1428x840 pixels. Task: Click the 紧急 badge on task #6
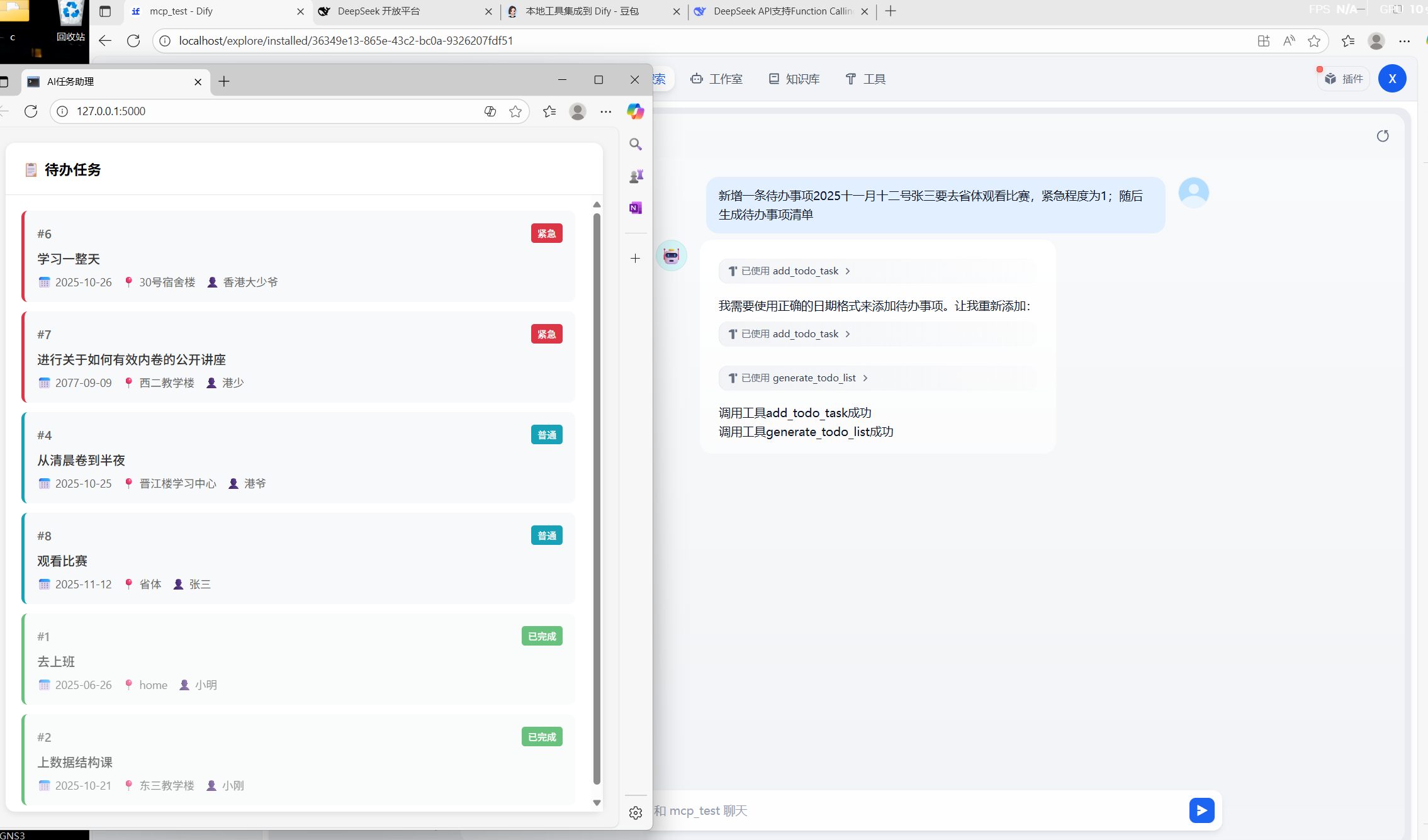(546, 233)
